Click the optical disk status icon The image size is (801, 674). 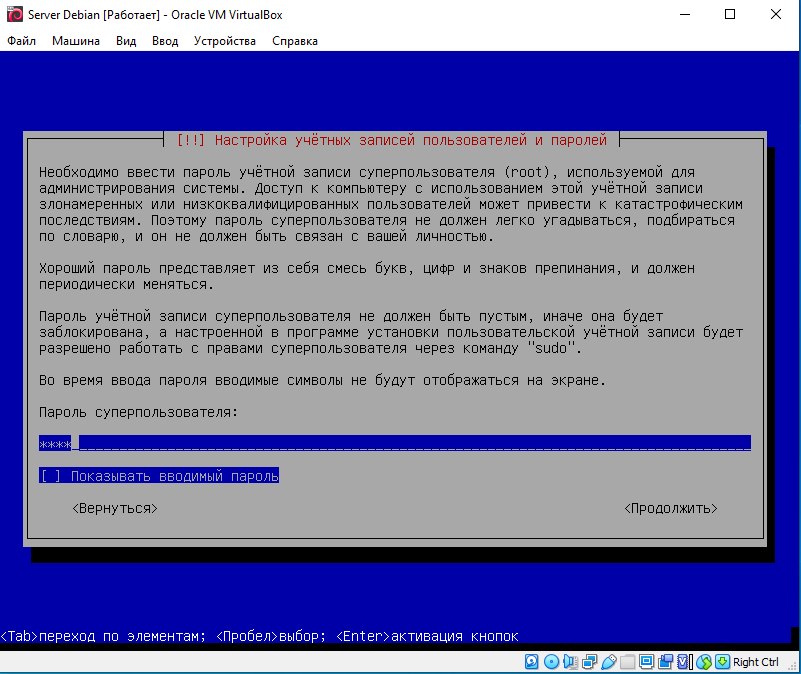coord(550,662)
